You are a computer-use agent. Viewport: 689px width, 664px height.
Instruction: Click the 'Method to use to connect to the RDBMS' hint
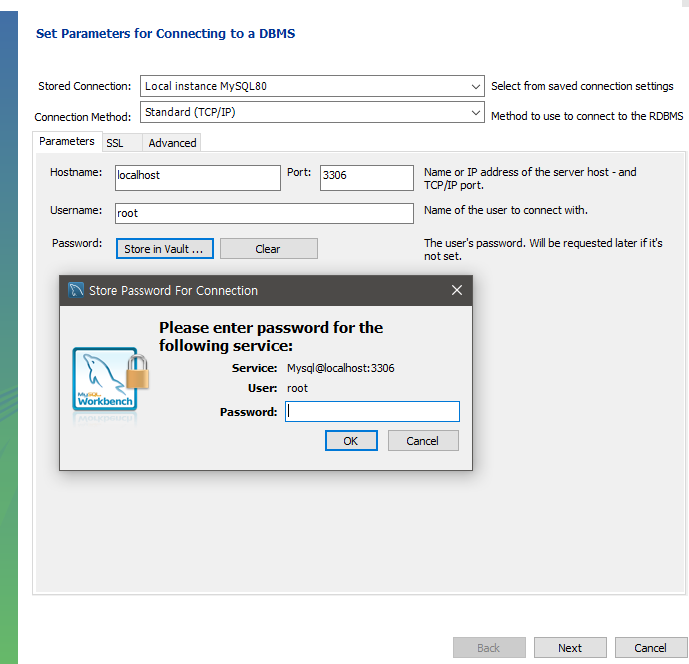pyautogui.click(x=587, y=116)
